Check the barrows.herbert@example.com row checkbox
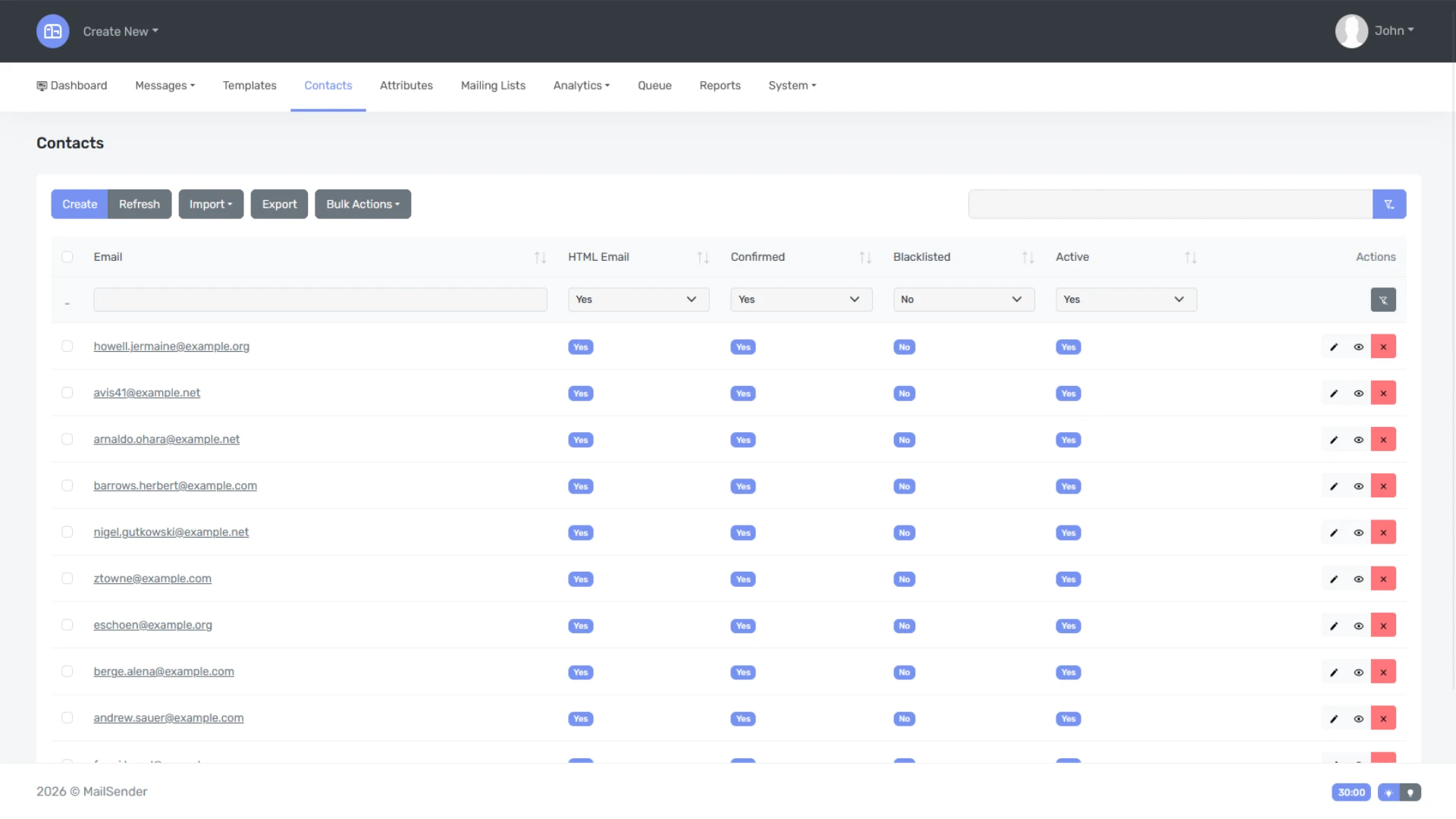 [x=67, y=485]
